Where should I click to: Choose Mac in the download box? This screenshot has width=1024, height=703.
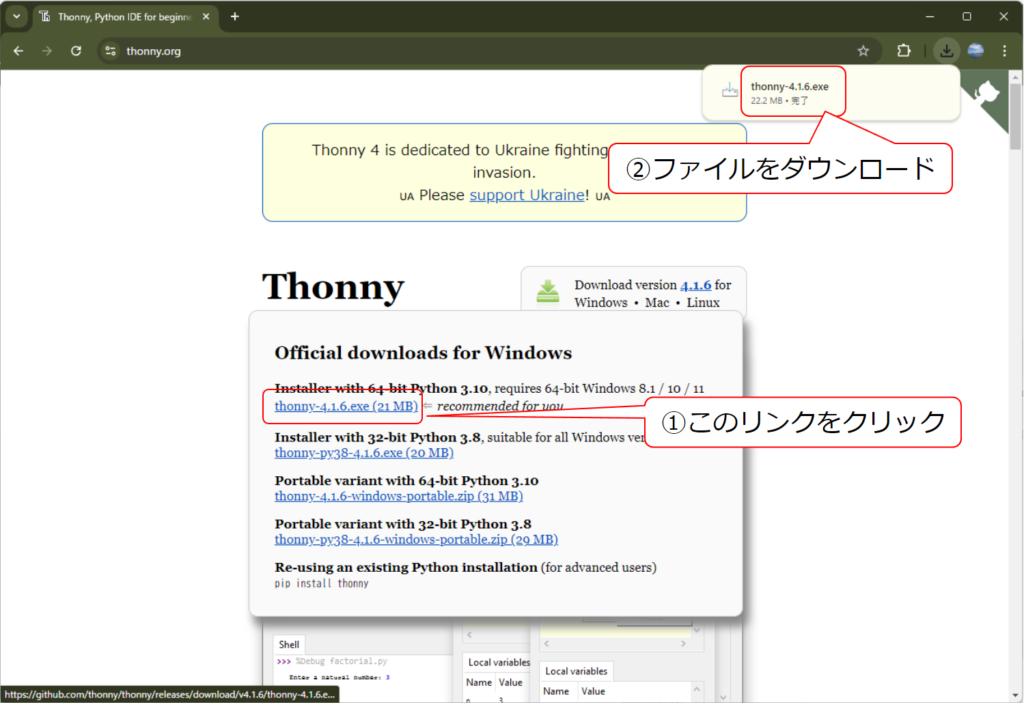(x=657, y=302)
